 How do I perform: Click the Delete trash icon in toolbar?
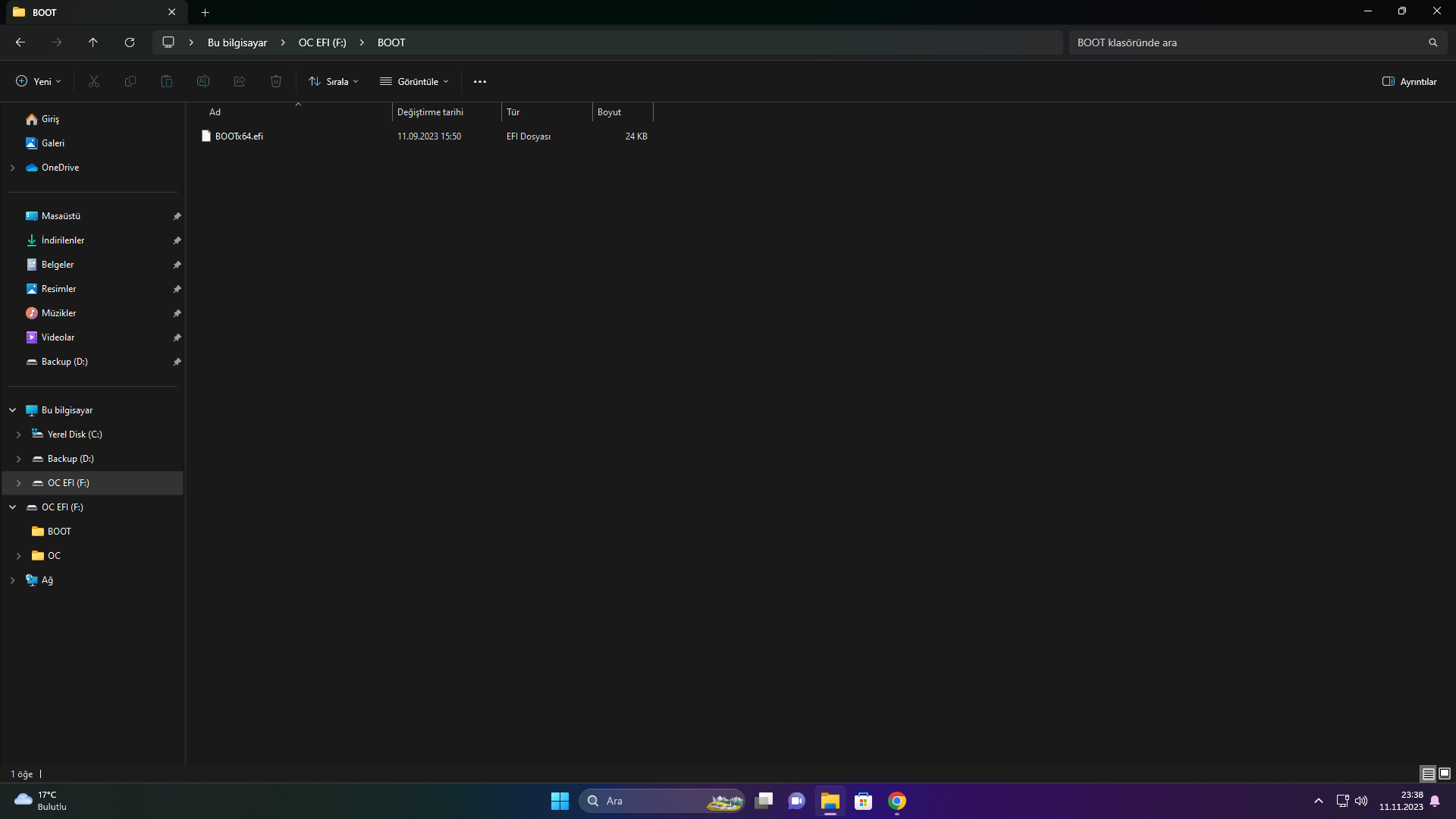click(x=276, y=81)
